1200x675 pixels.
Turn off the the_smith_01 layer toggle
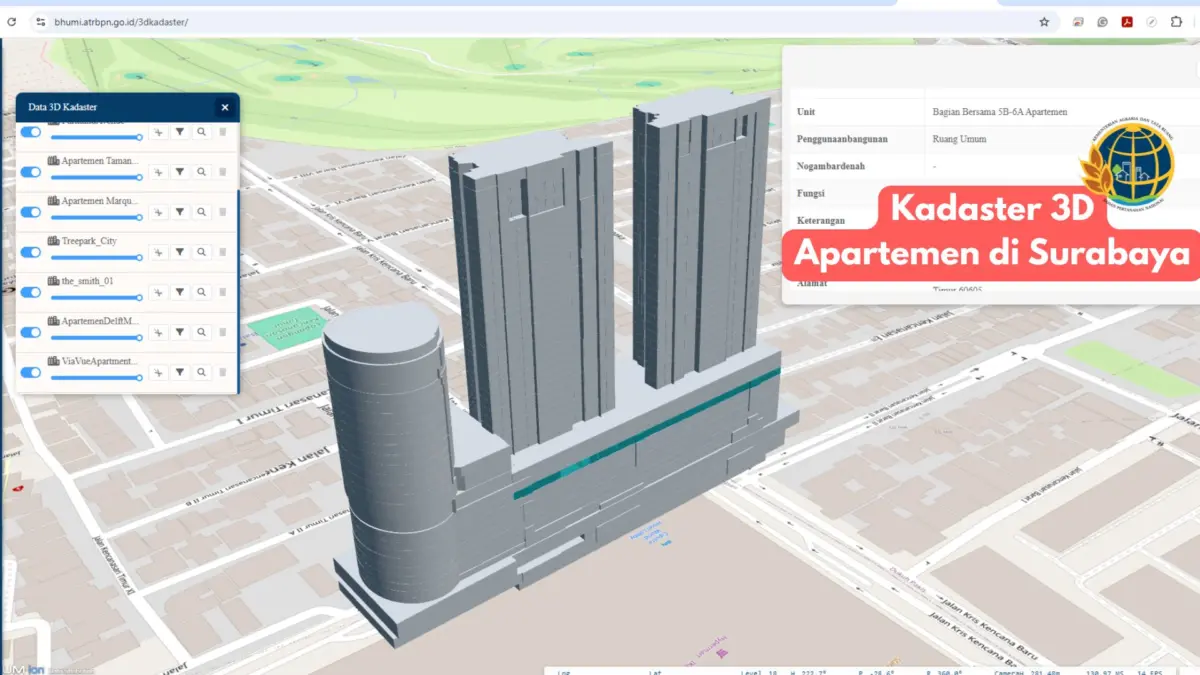(x=30, y=292)
